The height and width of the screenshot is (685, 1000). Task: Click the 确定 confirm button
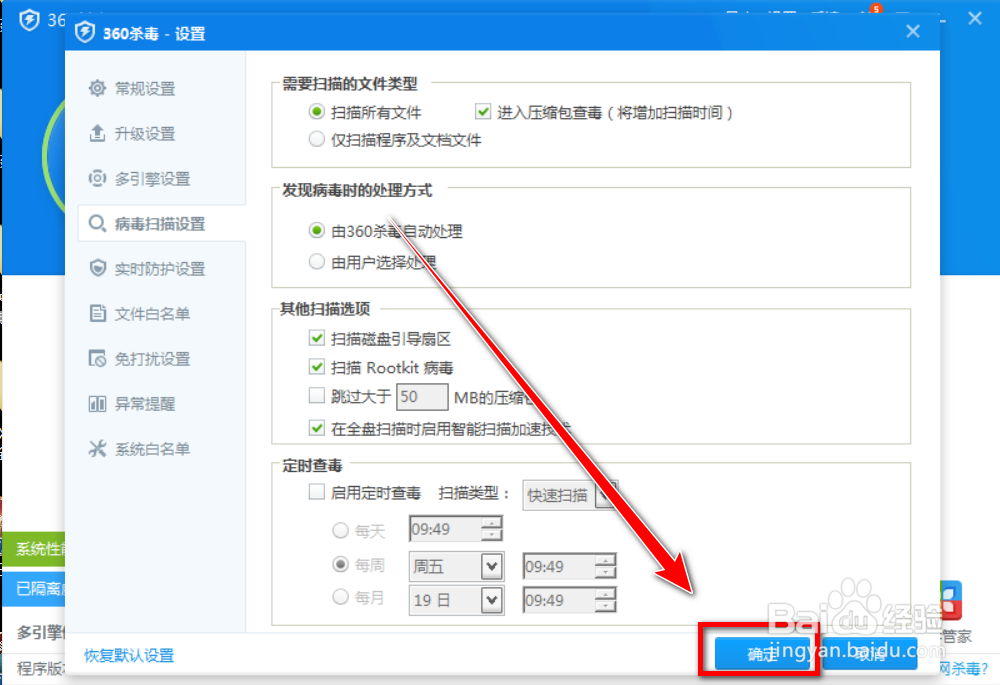point(762,654)
